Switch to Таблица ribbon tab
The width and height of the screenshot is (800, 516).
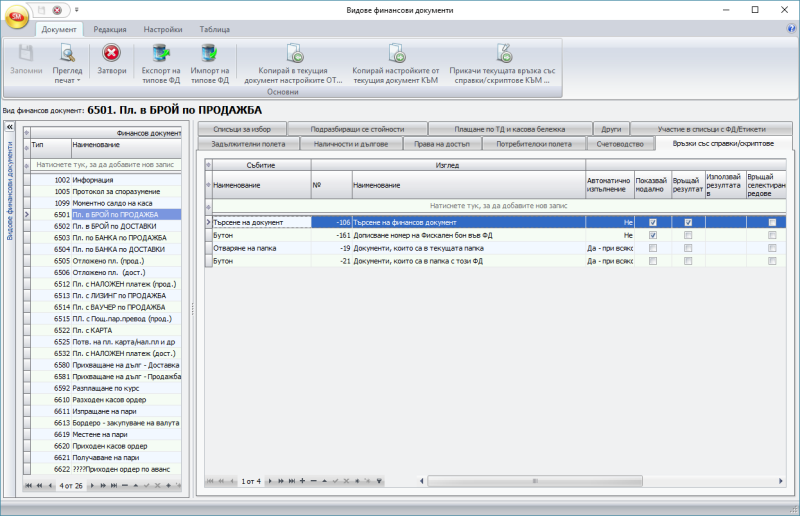(214, 29)
